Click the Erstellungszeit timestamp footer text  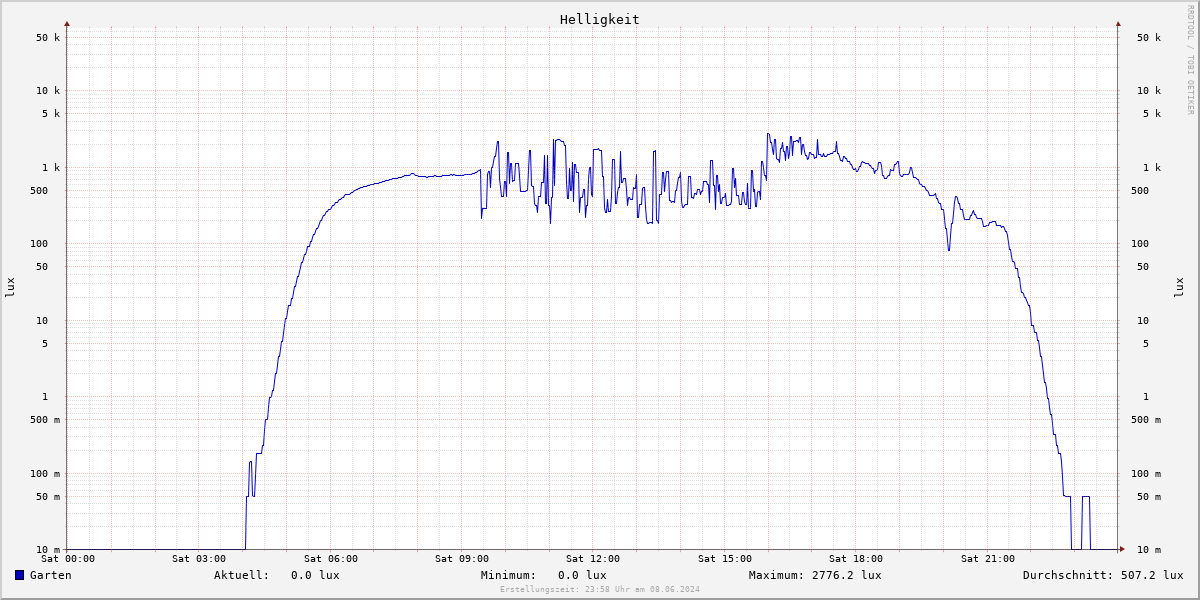tap(600, 589)
